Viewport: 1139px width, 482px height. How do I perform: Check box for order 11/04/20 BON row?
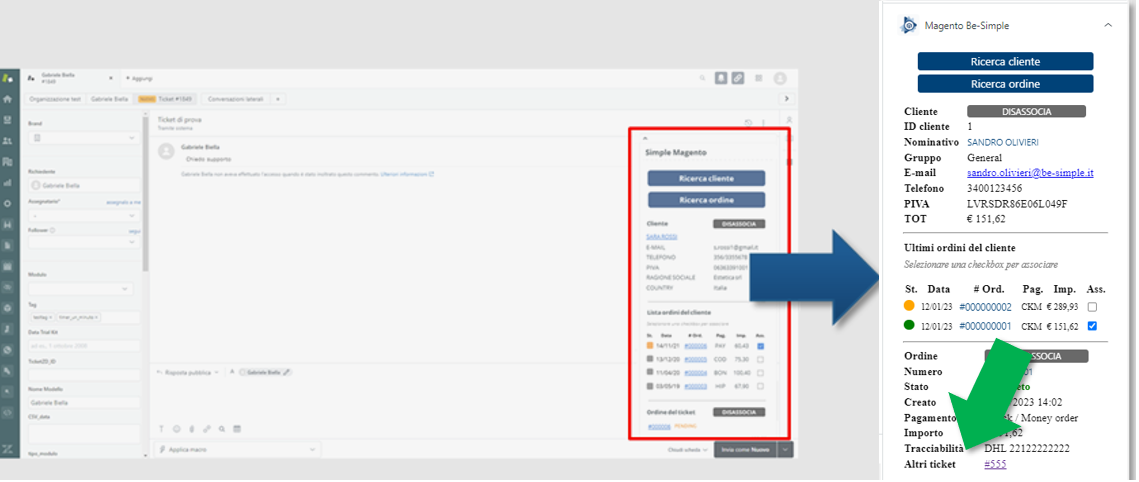pyautogui.click(x=761, y=372)
